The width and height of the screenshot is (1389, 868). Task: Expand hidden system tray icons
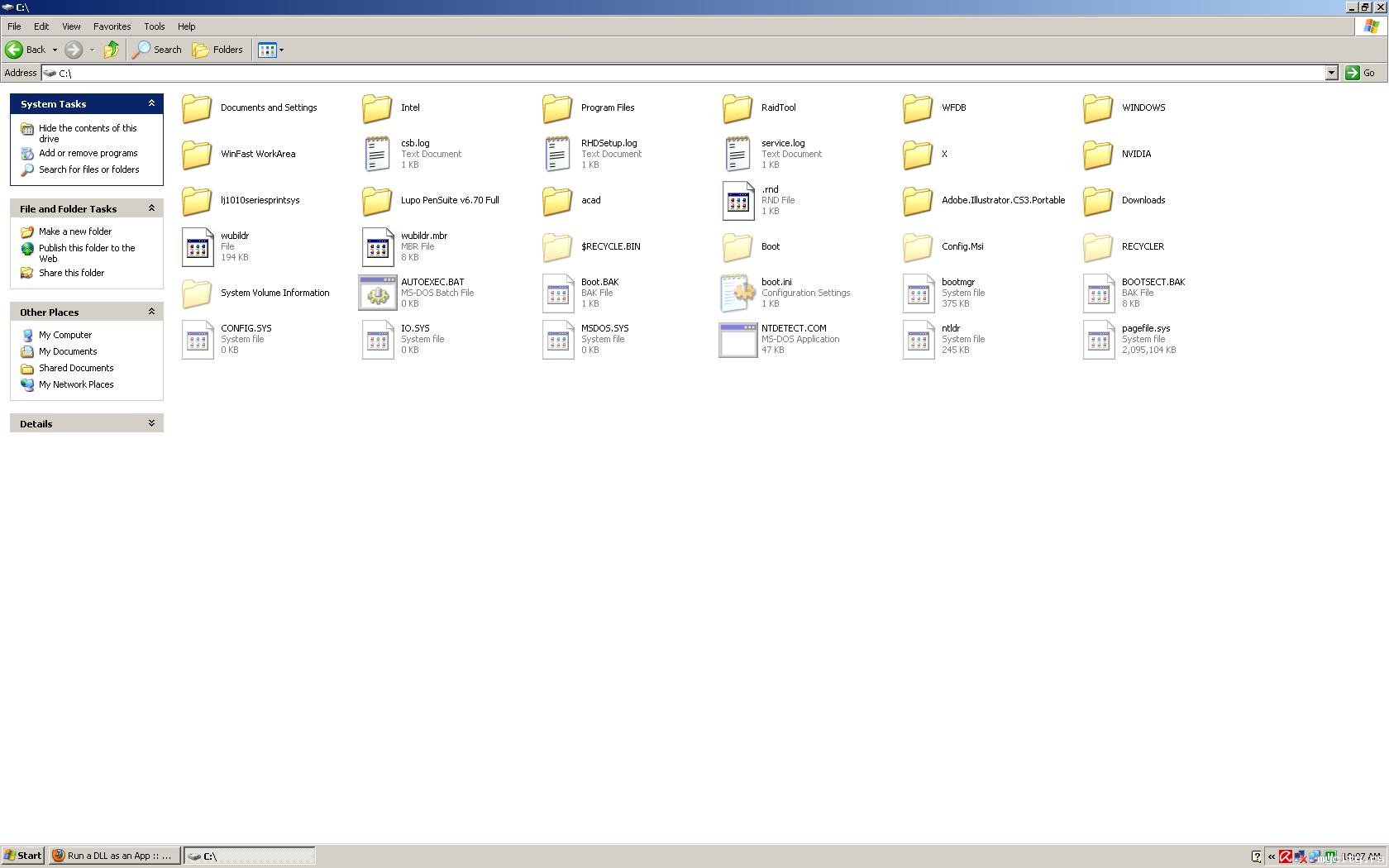coord(1271,856)
